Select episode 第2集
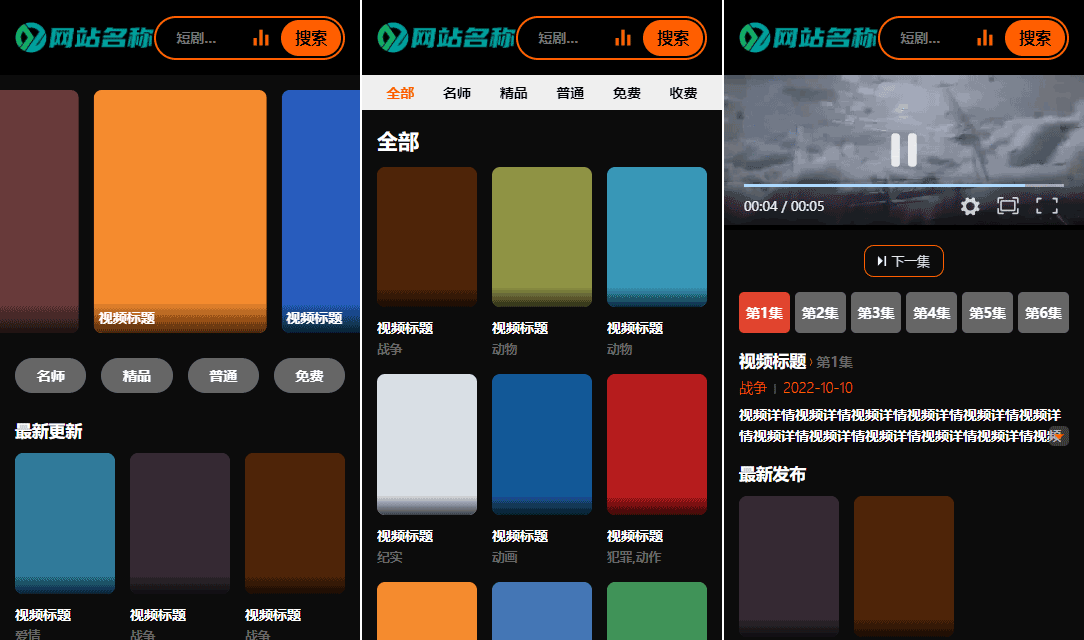Screen dimensions: 1084x640 820,312
